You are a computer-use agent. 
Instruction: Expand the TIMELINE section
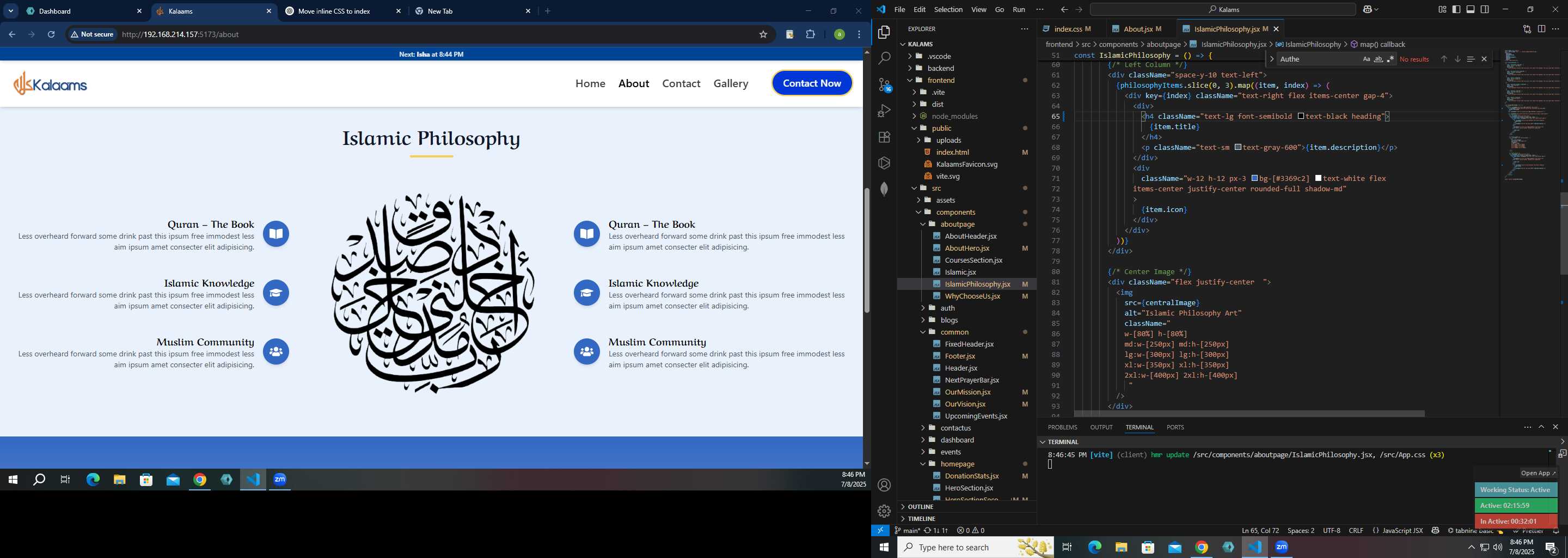[966, 519]
